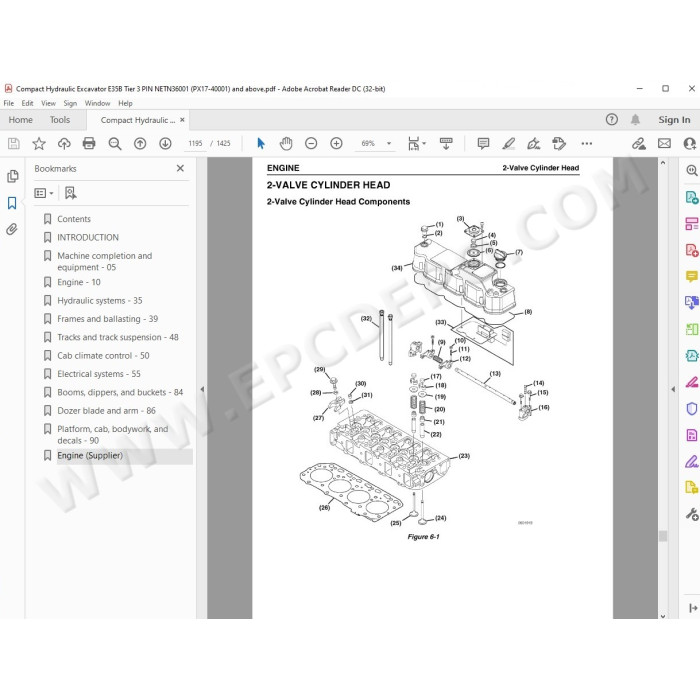Open the Window menu
The image size is (700, 700).
[97, 103]
